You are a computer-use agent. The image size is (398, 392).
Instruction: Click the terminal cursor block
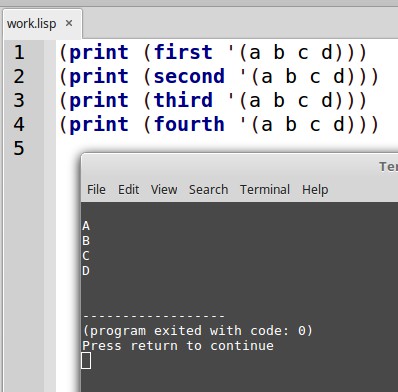click(x=86, y=361)
